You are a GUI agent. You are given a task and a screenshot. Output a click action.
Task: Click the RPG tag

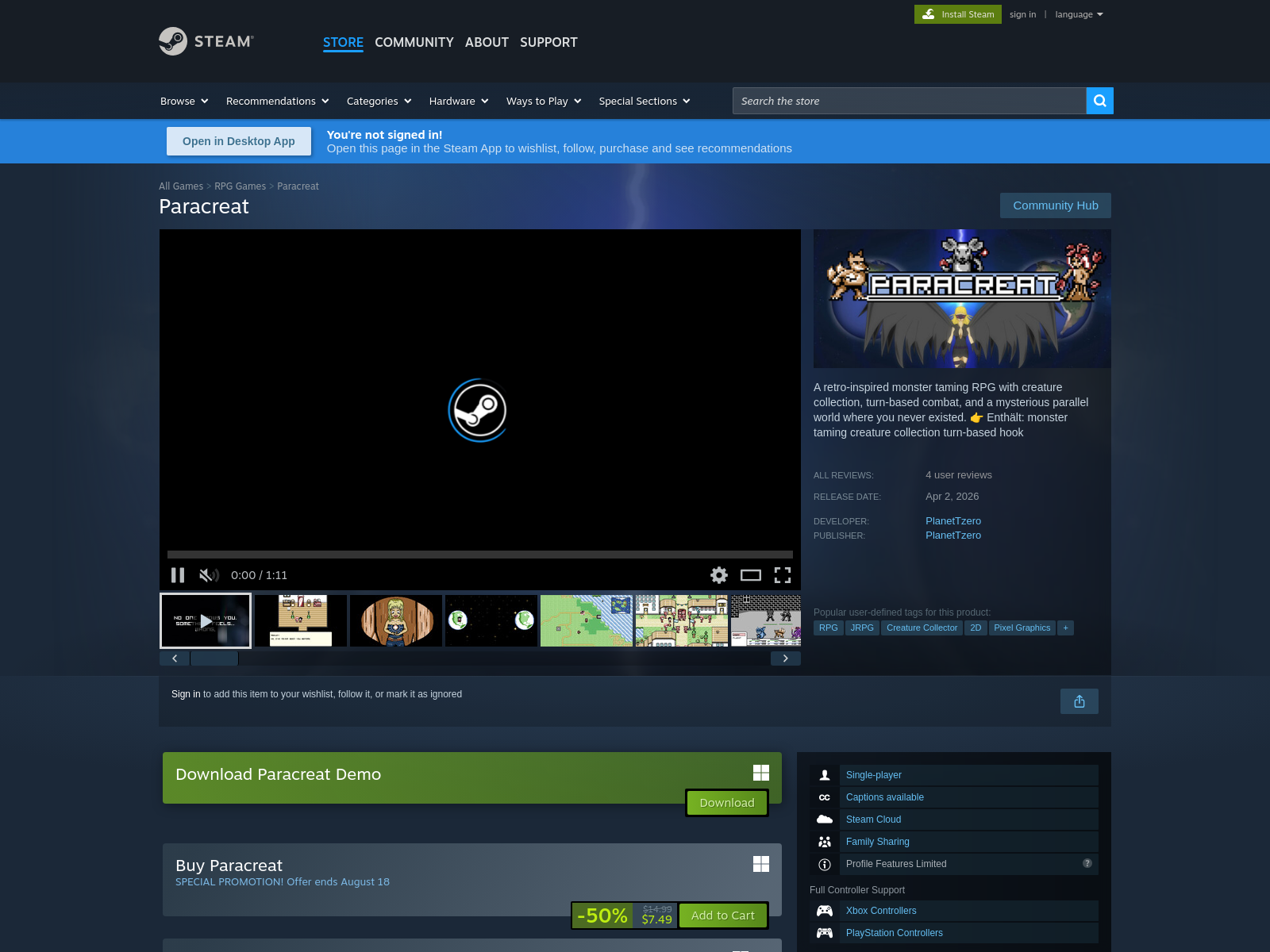[x=829, y=628]
